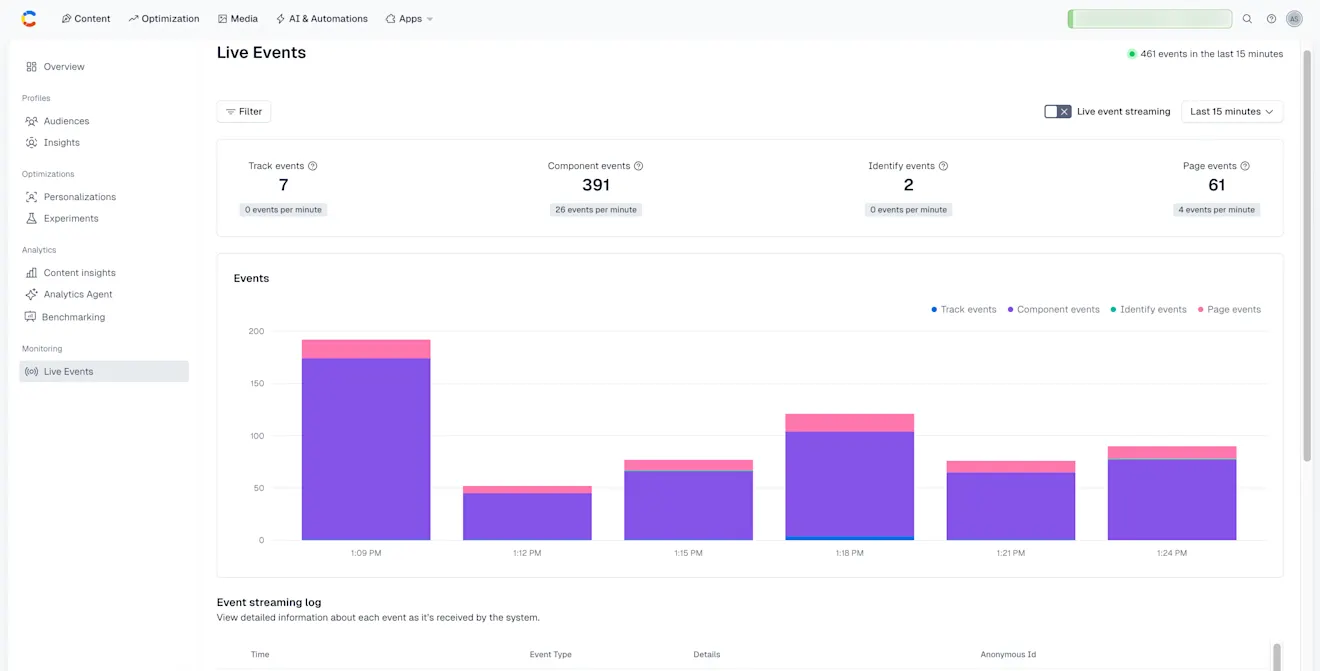Click the green status bar in header
The height and width of the screenshot is (671, 1320).
(x=1150, y=19)
